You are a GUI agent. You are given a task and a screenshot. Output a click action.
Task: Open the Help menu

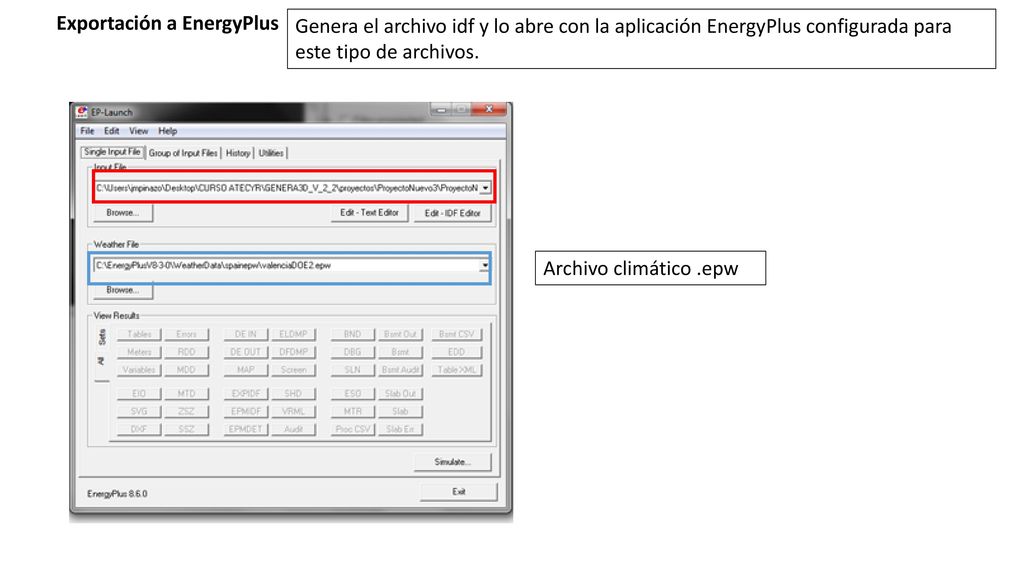[168, 131]
